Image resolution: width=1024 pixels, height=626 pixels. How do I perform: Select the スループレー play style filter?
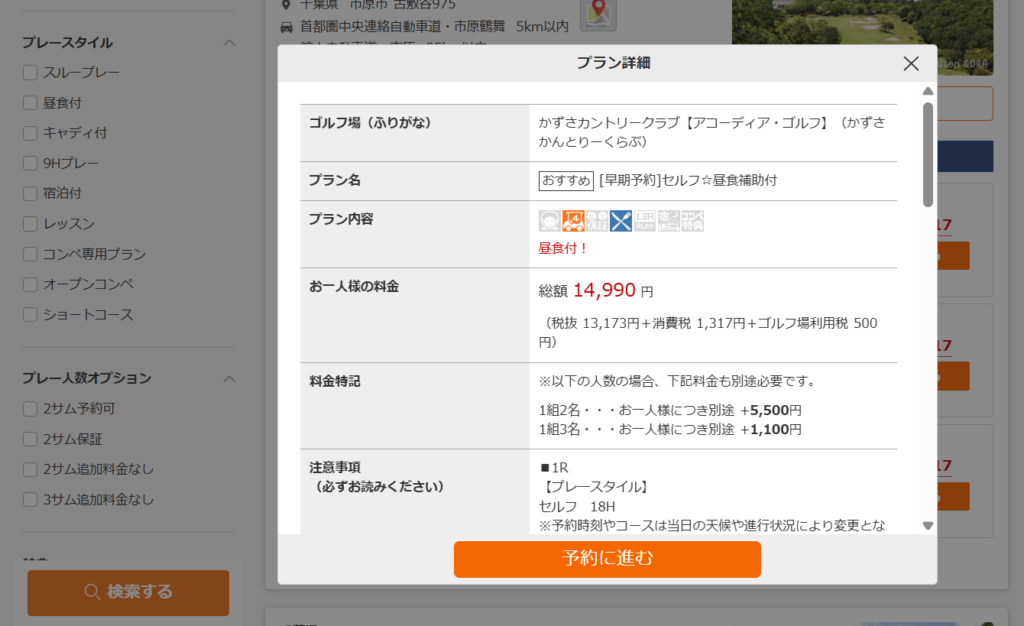(x=31, y=72)
